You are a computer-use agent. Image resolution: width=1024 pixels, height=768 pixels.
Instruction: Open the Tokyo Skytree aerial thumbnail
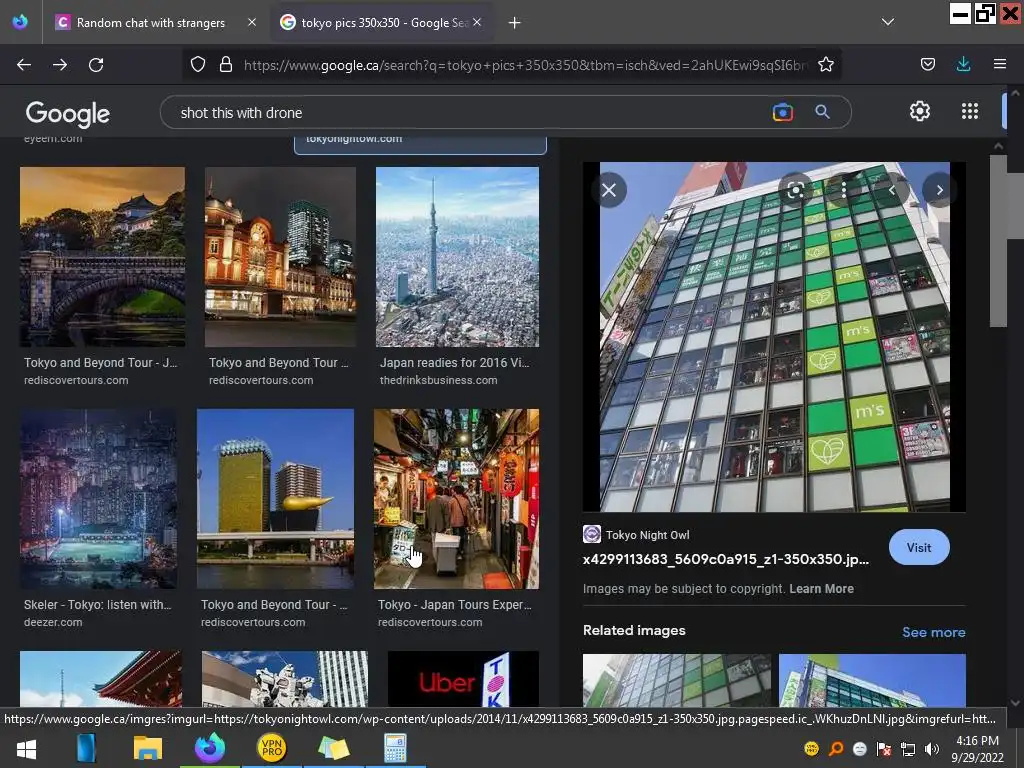click(x=457, y=257)
